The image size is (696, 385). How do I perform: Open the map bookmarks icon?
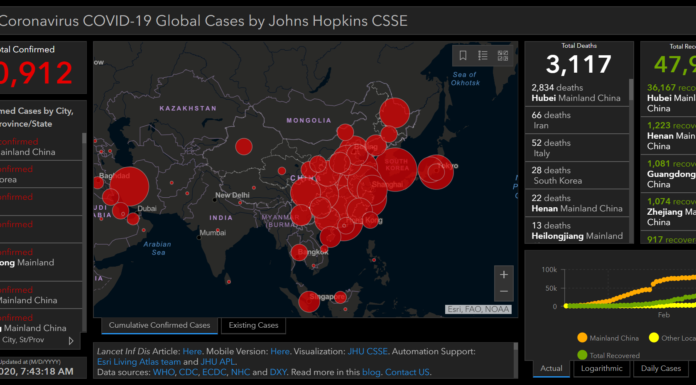pos(463,55)
